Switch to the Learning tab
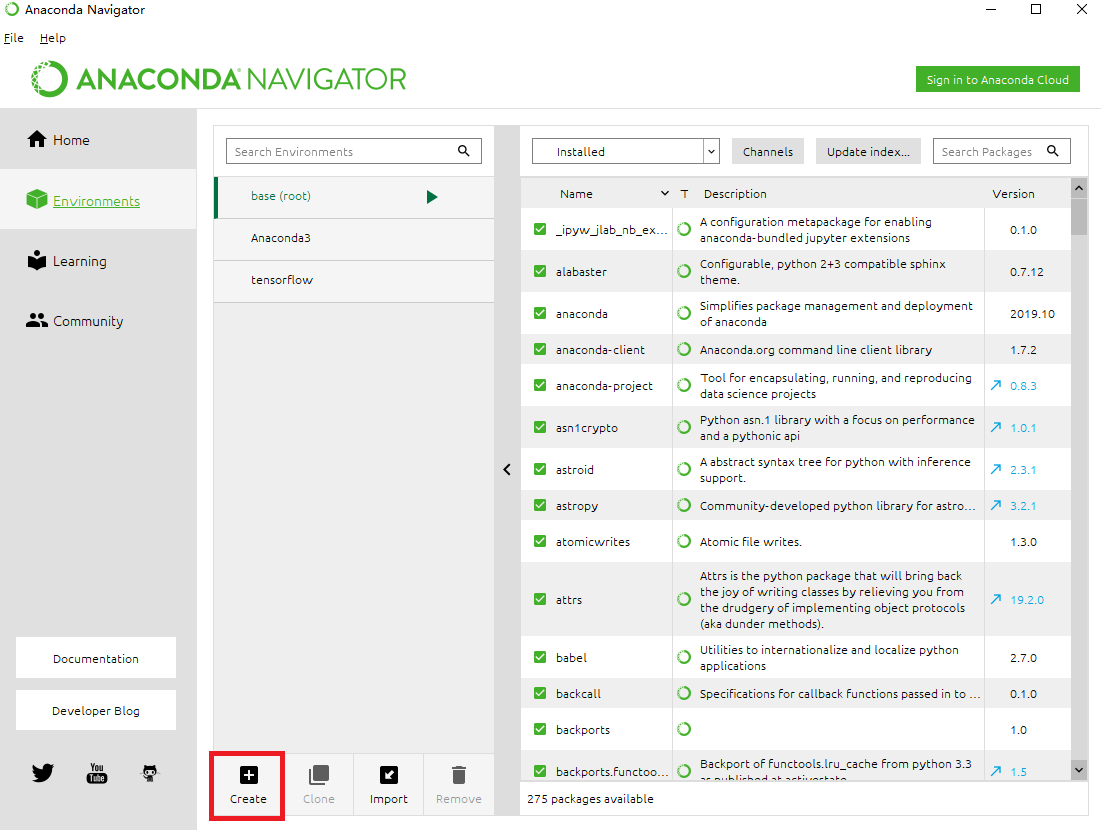Screen dimensions: 1101x830 (98, 260)
